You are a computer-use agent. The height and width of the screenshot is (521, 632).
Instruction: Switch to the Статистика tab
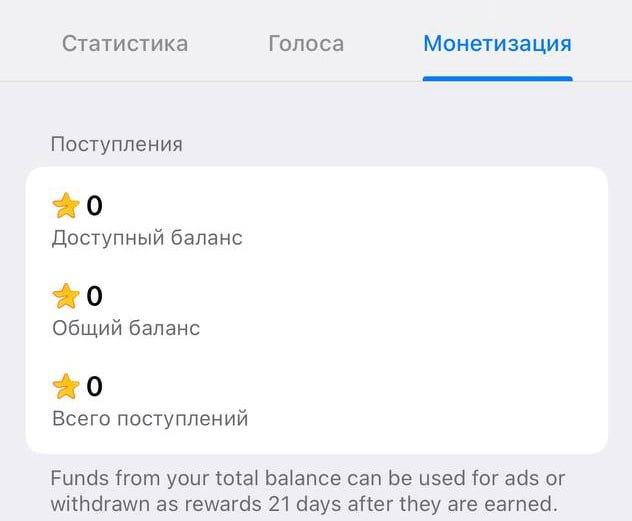click(125, 44)
